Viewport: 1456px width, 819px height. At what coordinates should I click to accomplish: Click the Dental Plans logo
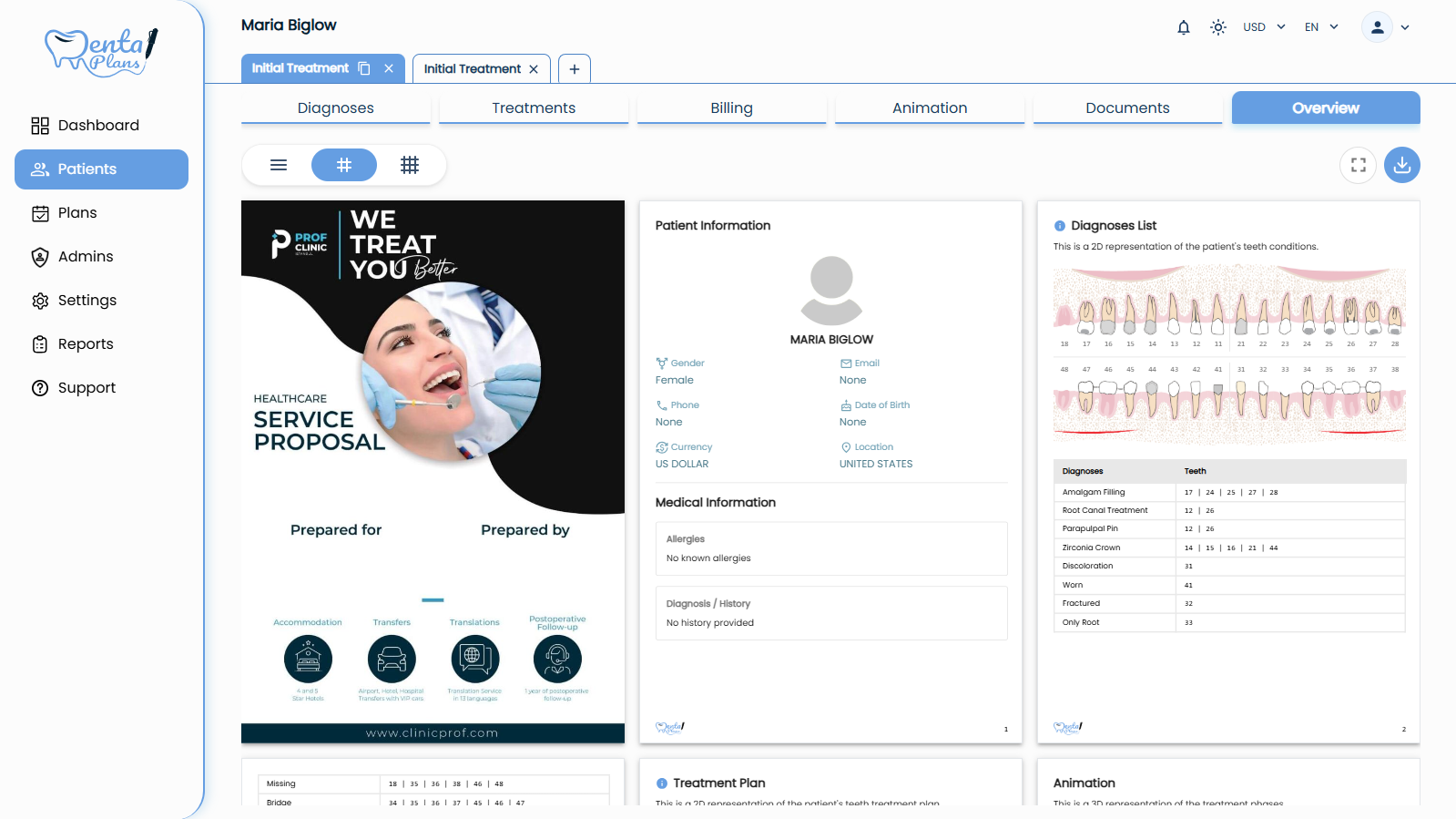[101, 51]
